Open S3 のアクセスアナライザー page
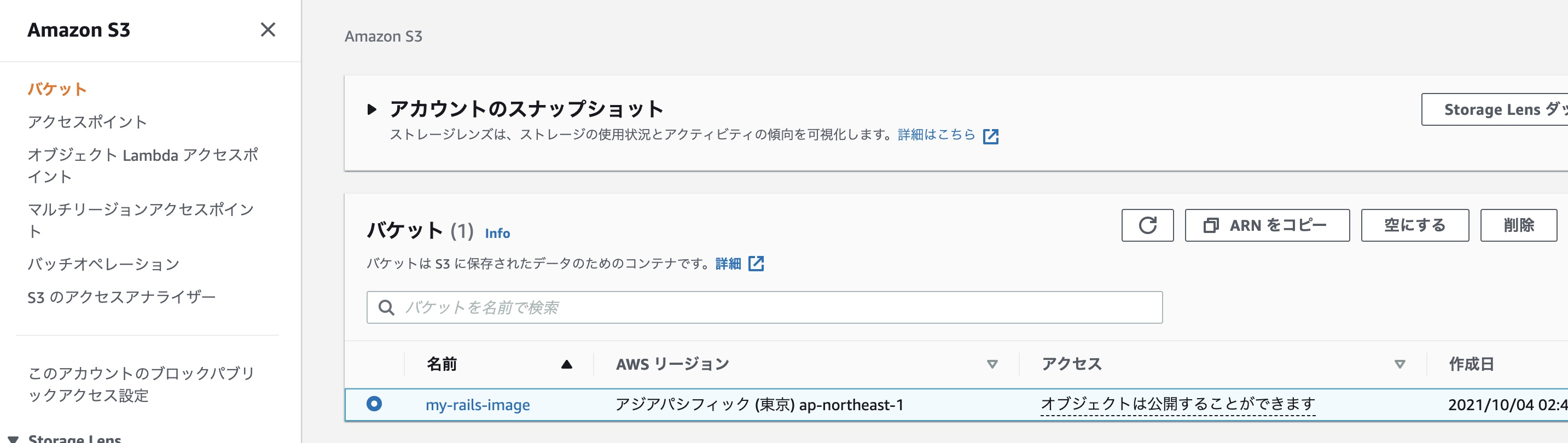The width and height of the screenshot is (1568, 443). (122, 297)
